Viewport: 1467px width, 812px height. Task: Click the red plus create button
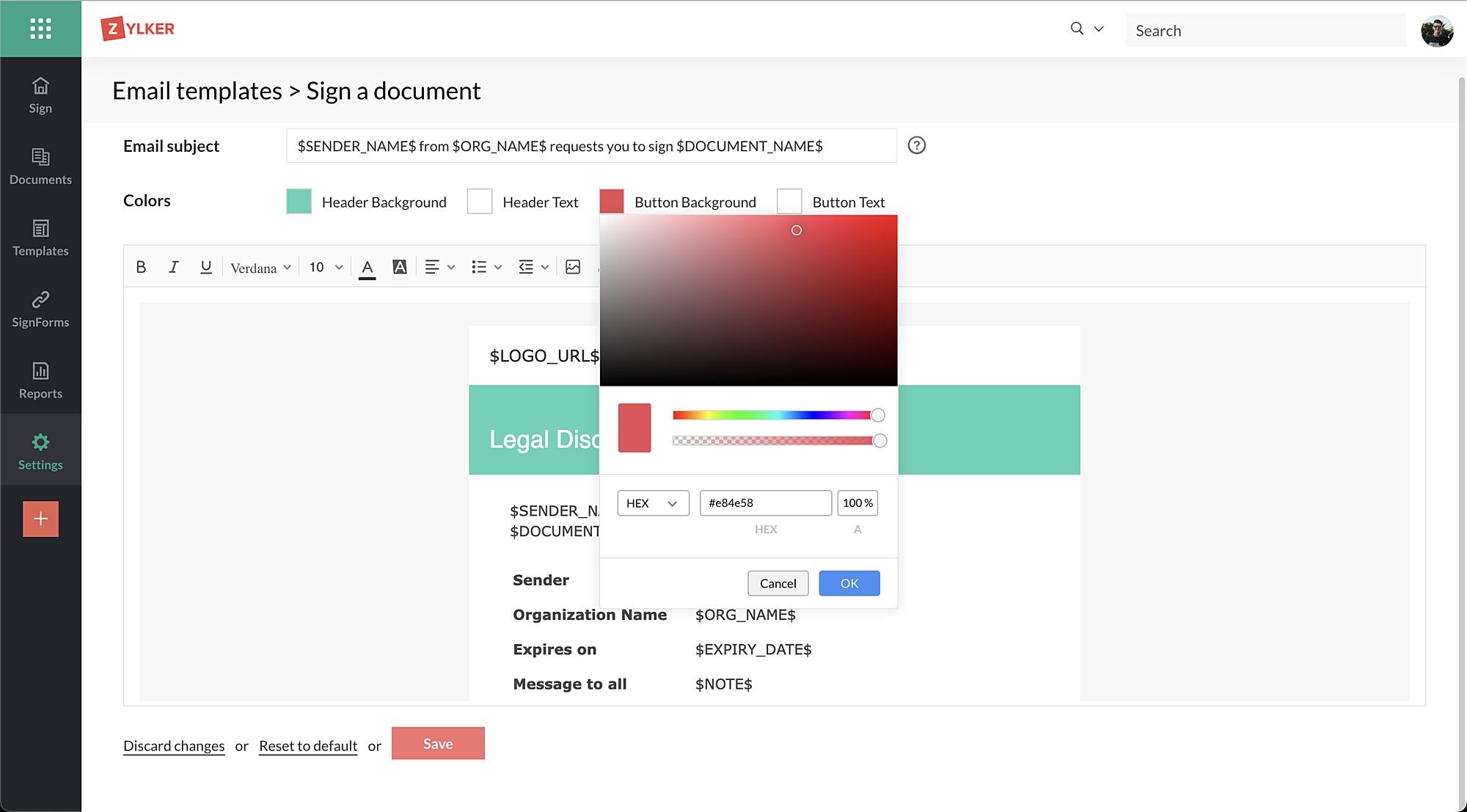pyautogui.click(x=40, y=519)
